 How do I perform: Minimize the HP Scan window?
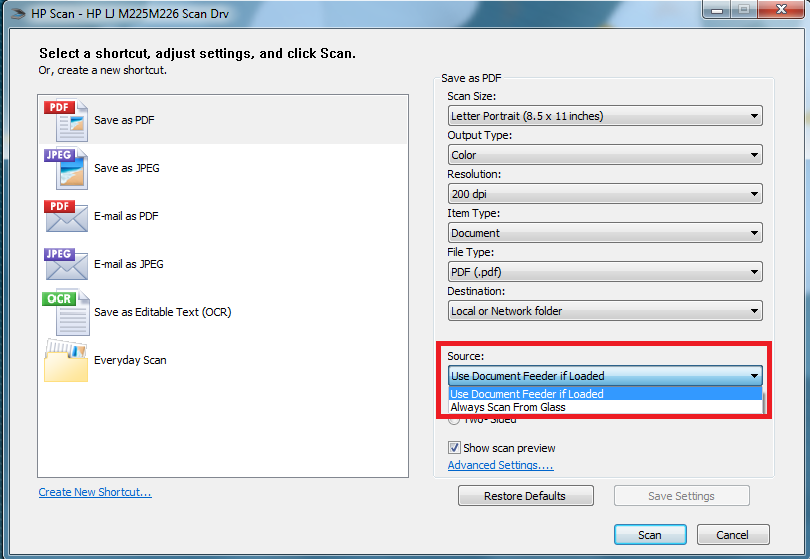click(716, 9)
